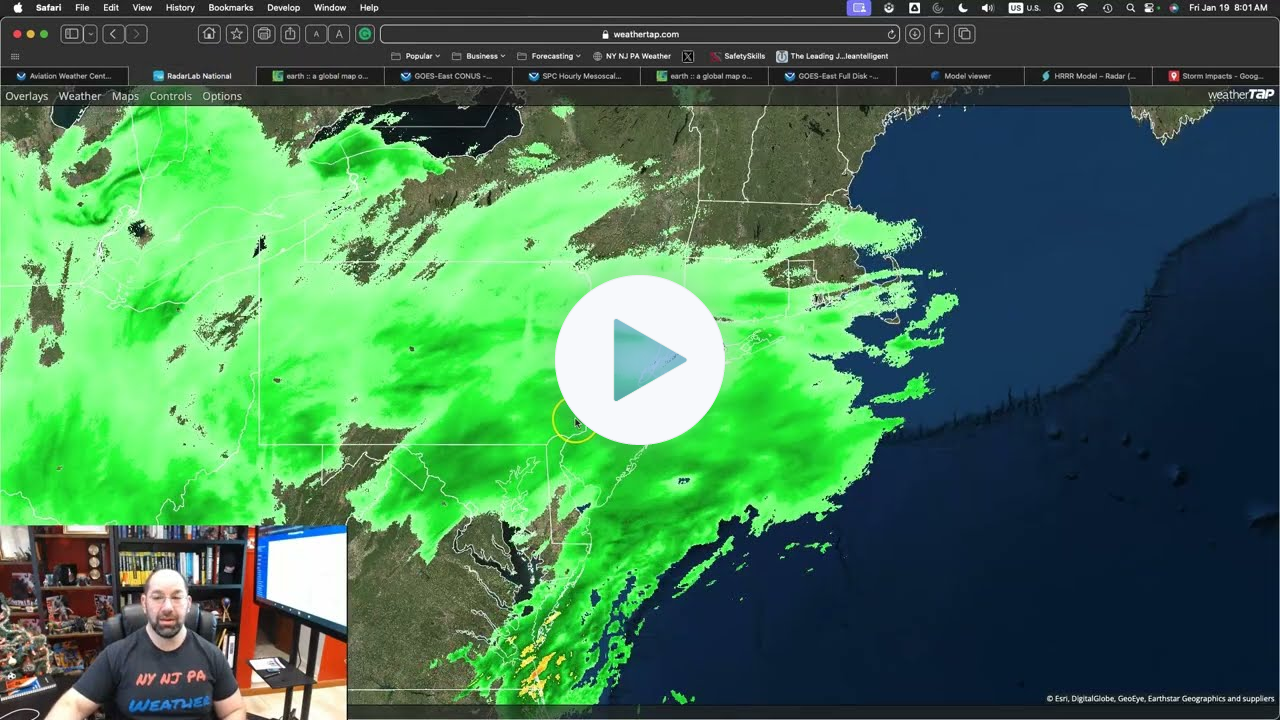Open the Overlays menu in RadarLab
Viewport: 1280px width, 720px height.
[x=26, y=95]
